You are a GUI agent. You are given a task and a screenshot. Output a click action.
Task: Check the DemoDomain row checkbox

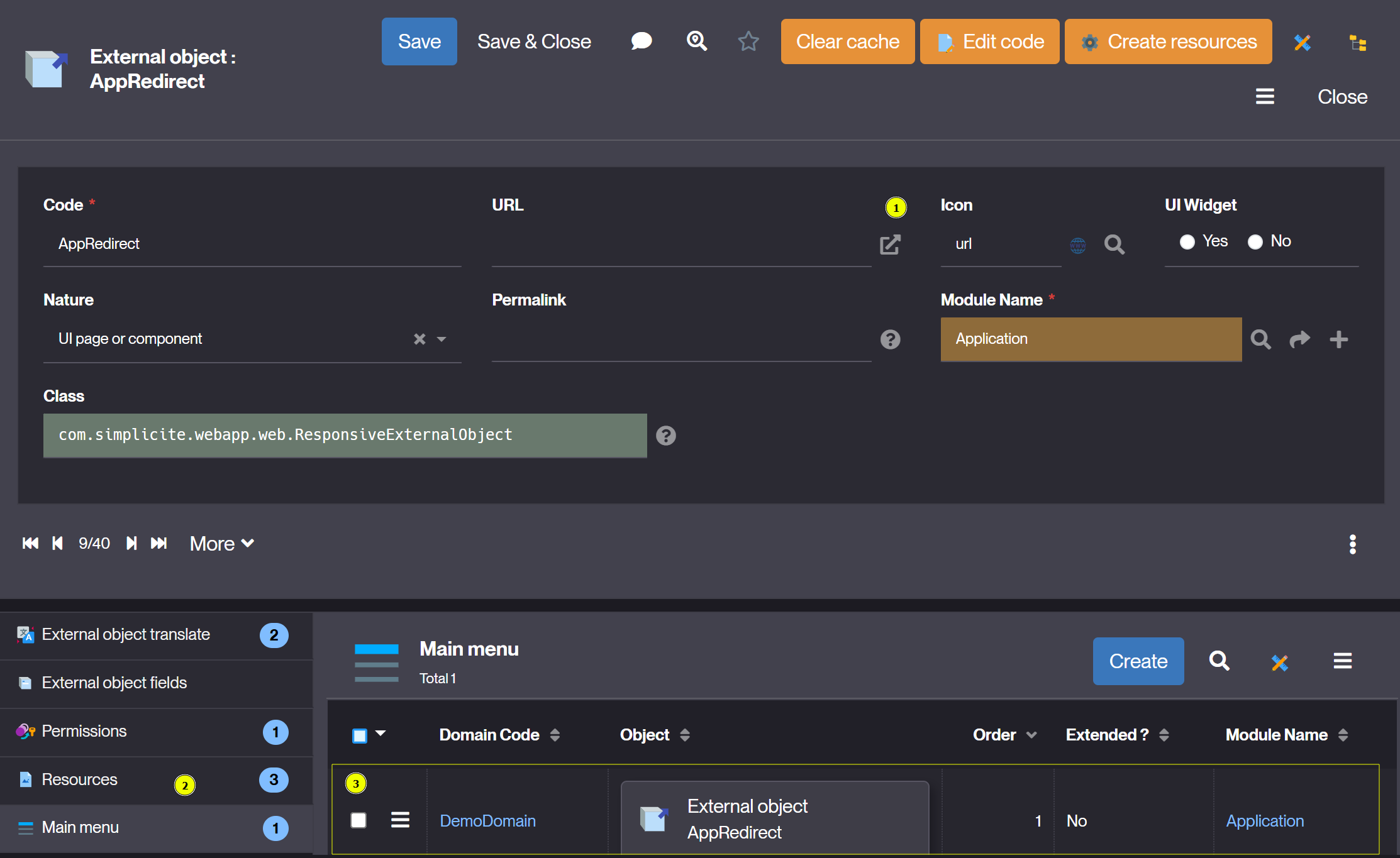coord(358,820)
